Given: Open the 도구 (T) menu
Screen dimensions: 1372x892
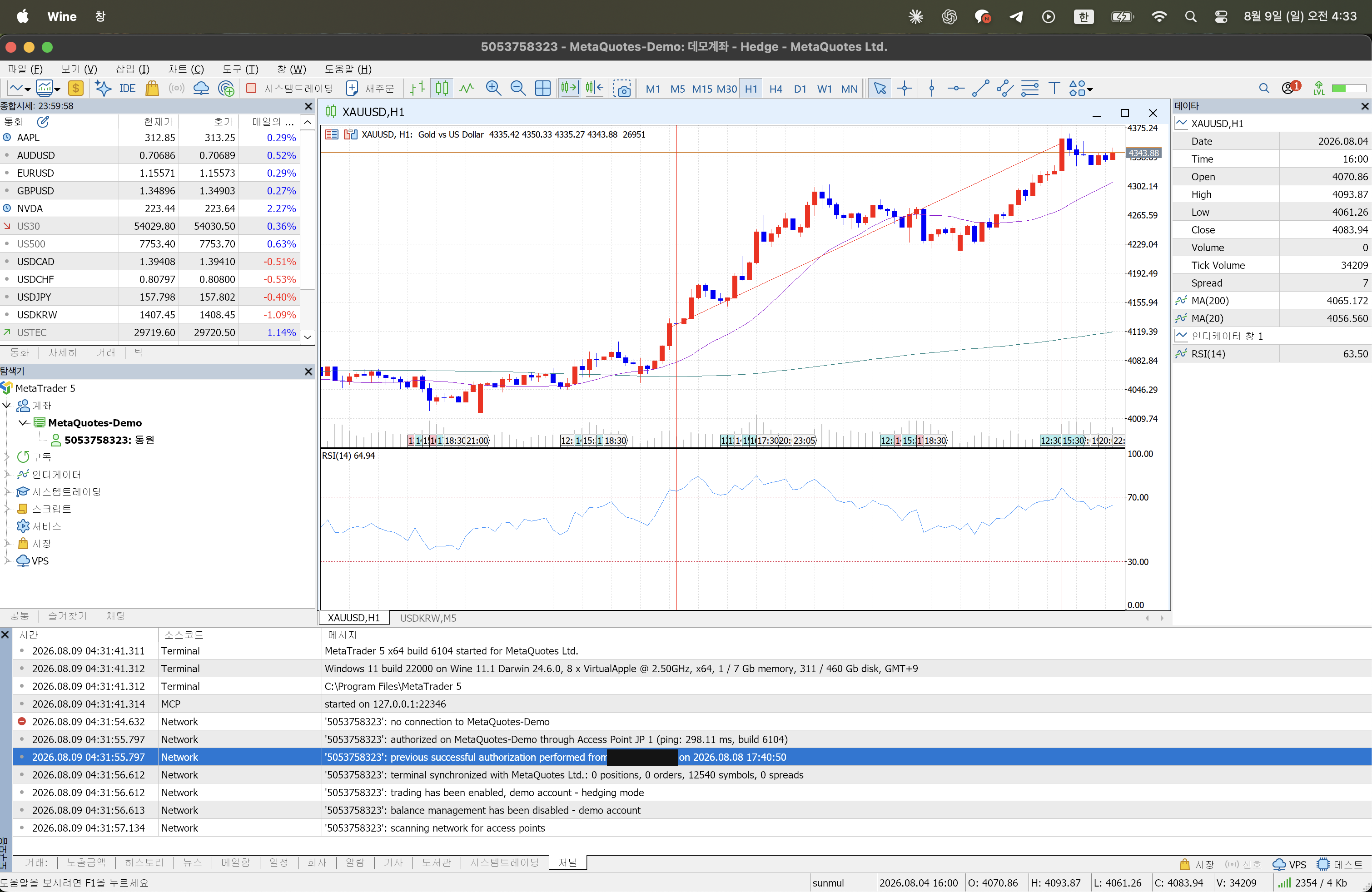Looking at the screenshot, I should pos(240,69).
